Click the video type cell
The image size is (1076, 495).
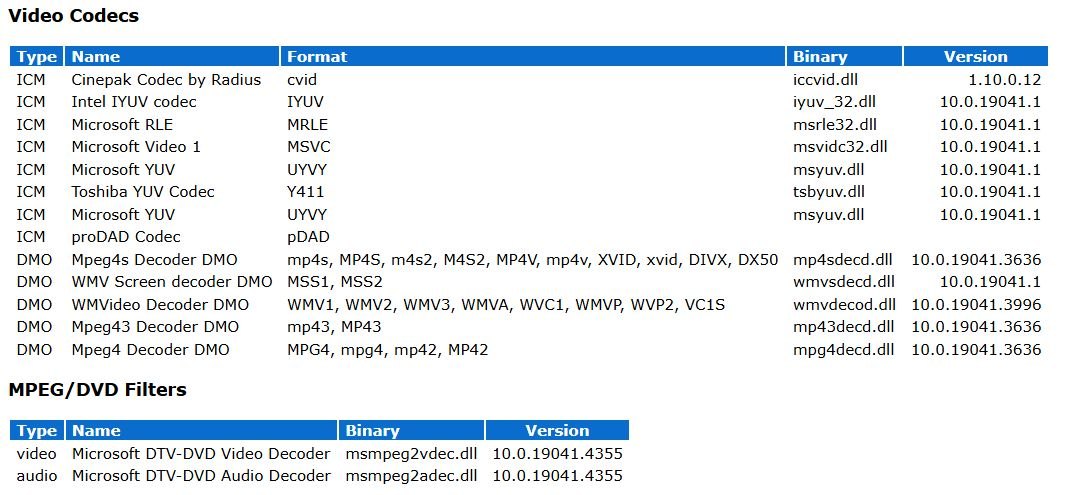click(36, 454)
